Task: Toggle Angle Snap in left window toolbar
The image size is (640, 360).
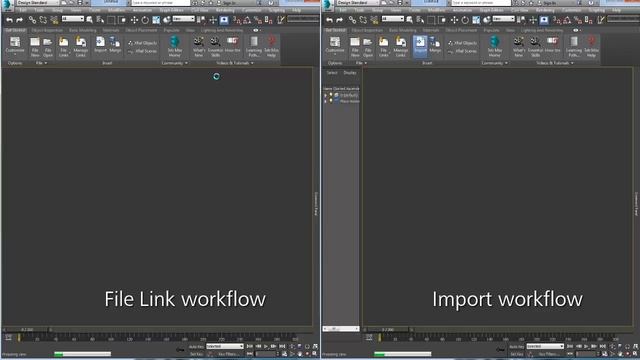Action: pyautogui.click(x=247, y=20)
